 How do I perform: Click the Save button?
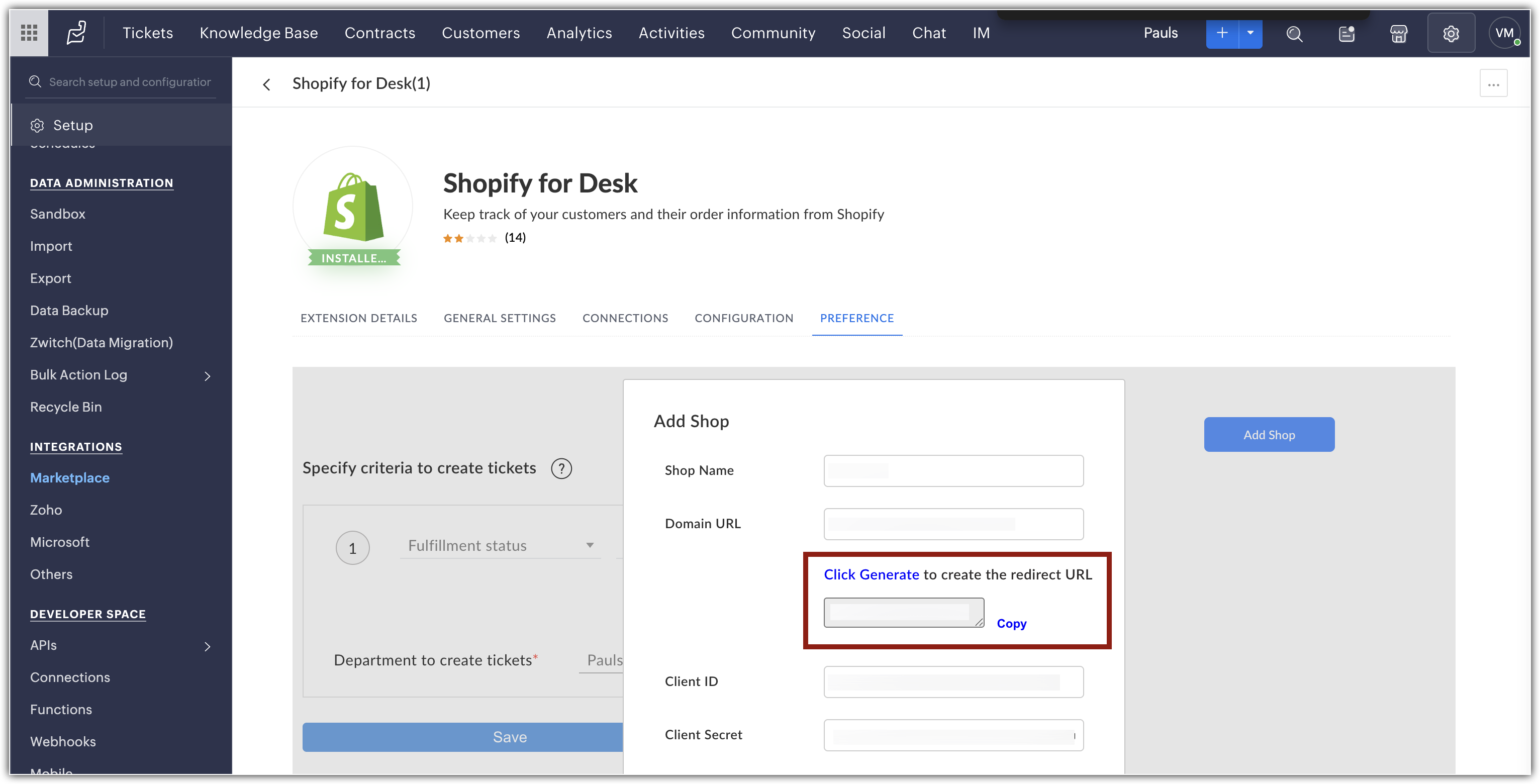tap(463, 737)
